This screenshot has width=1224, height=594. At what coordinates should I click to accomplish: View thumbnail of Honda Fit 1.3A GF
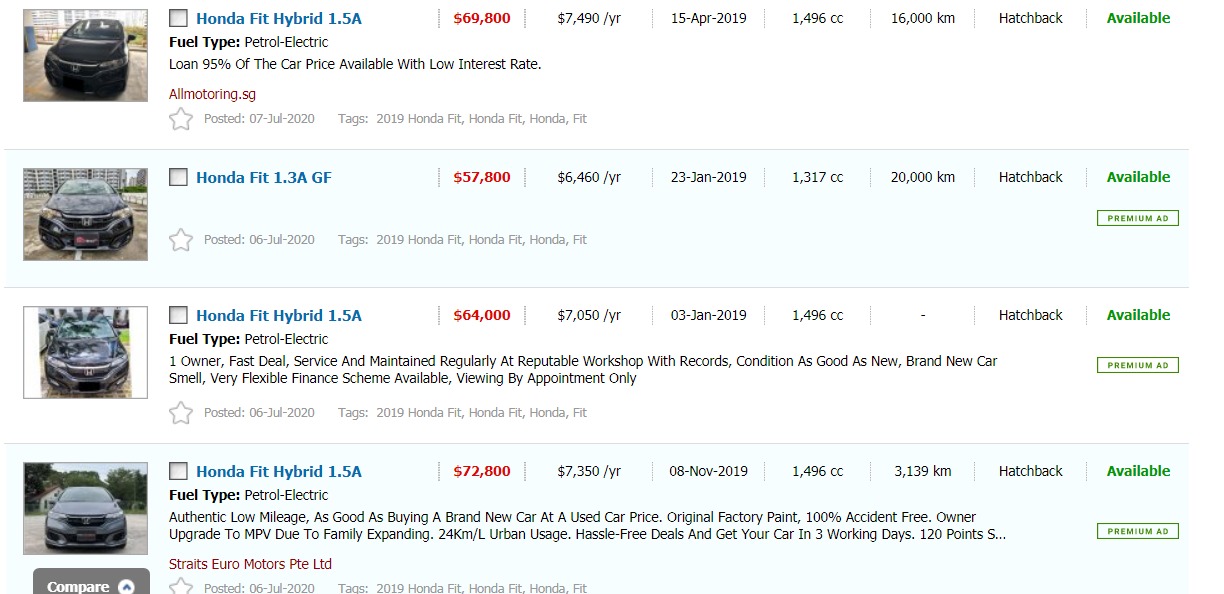click(x=85, y=214)
